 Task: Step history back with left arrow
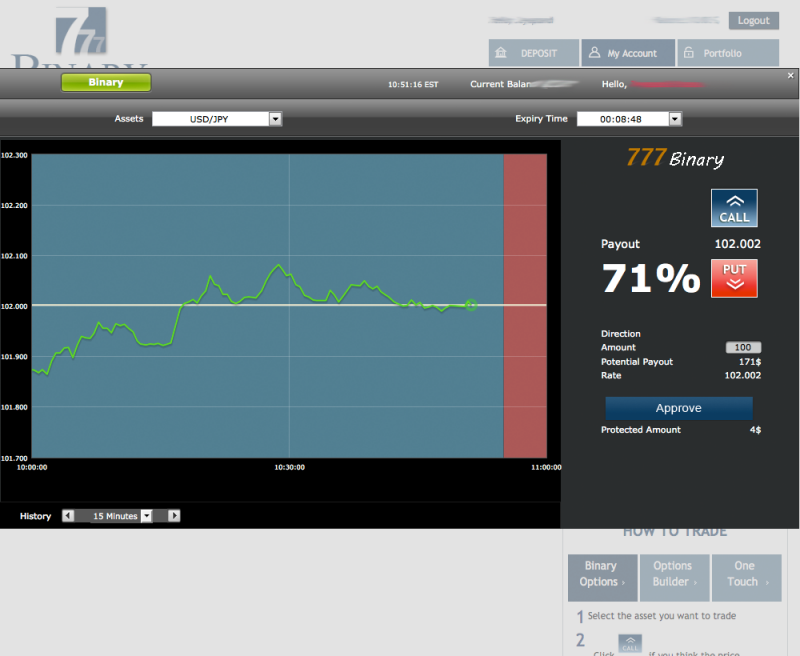click(68, 516)
